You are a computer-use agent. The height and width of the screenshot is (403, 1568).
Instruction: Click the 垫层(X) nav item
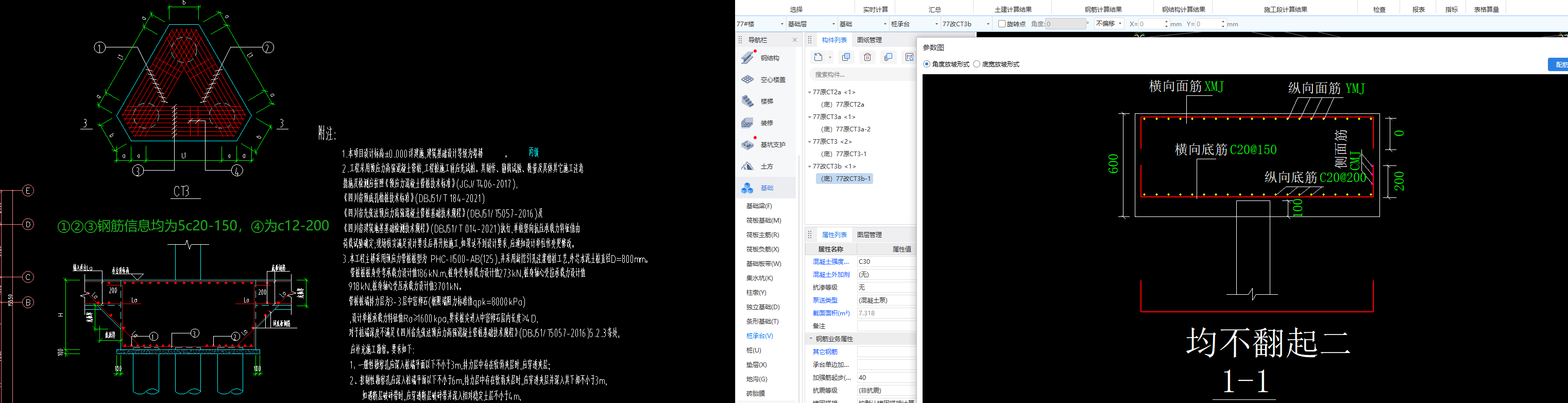(757, 365)
